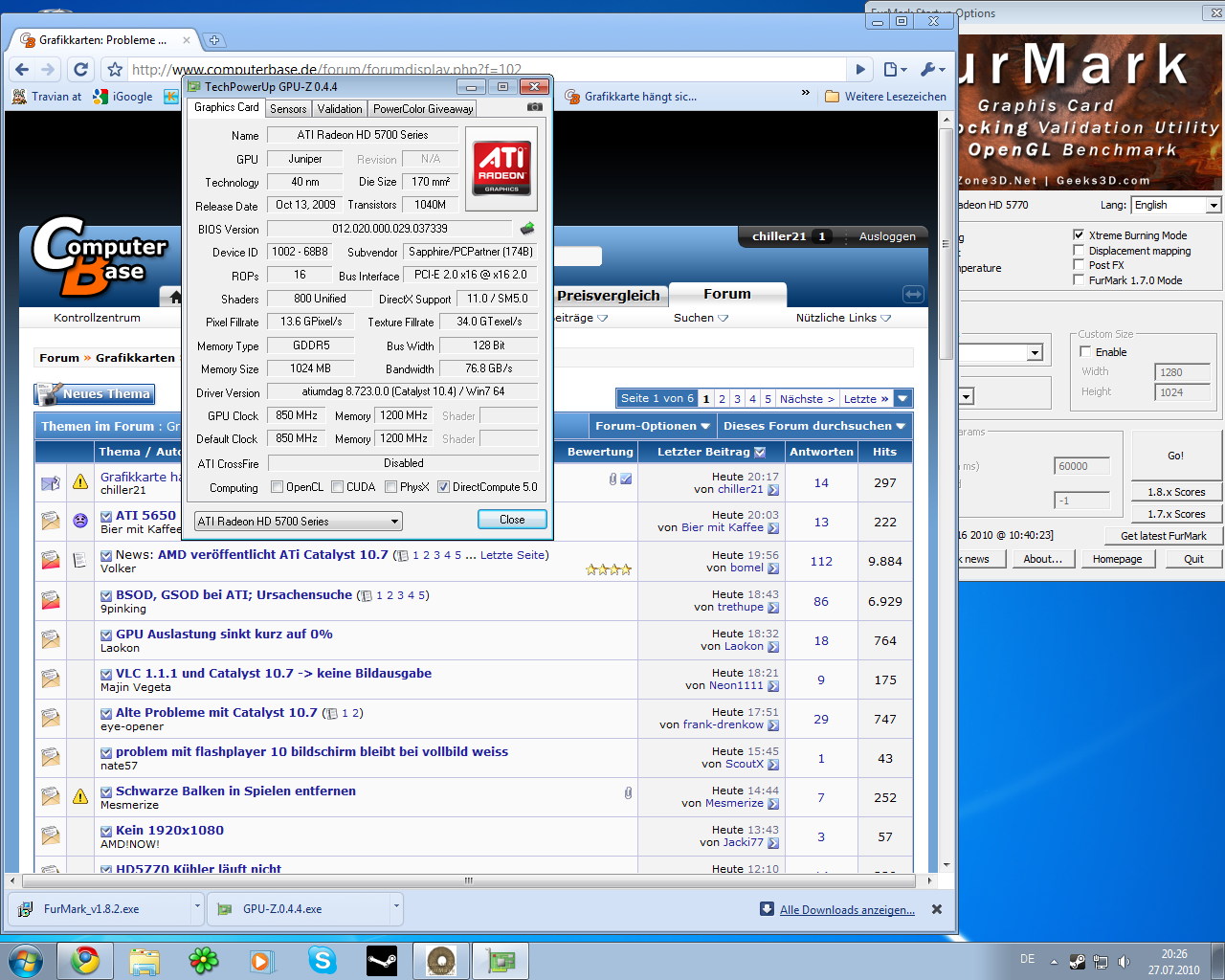Close the Chrome downloads bar
The height and width of the screenshot is (980, 1225).
tap(937, 909)
